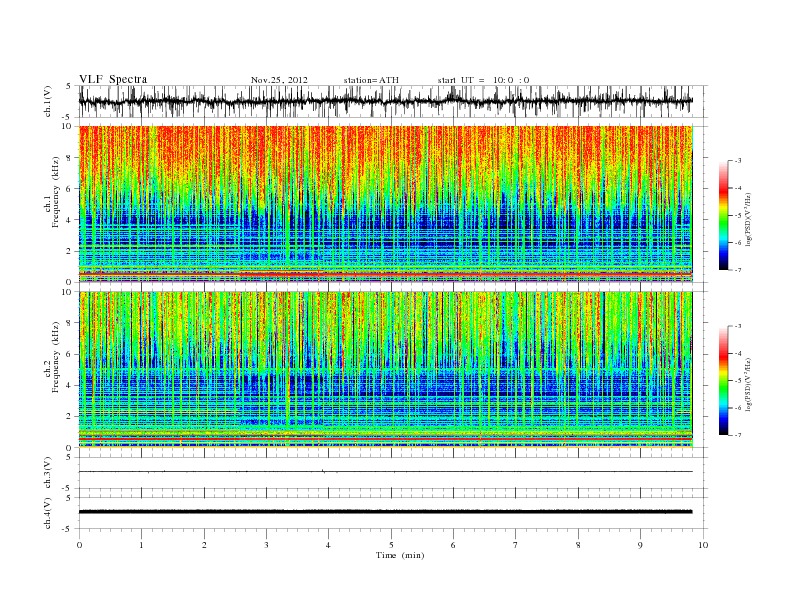
Task: Click the 'start UT = 10:0 :0' text
Action: coord(483,80)
